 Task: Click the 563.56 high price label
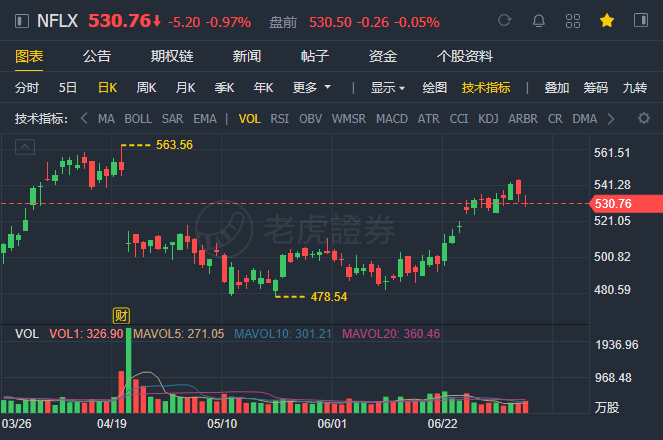point(174,145)
